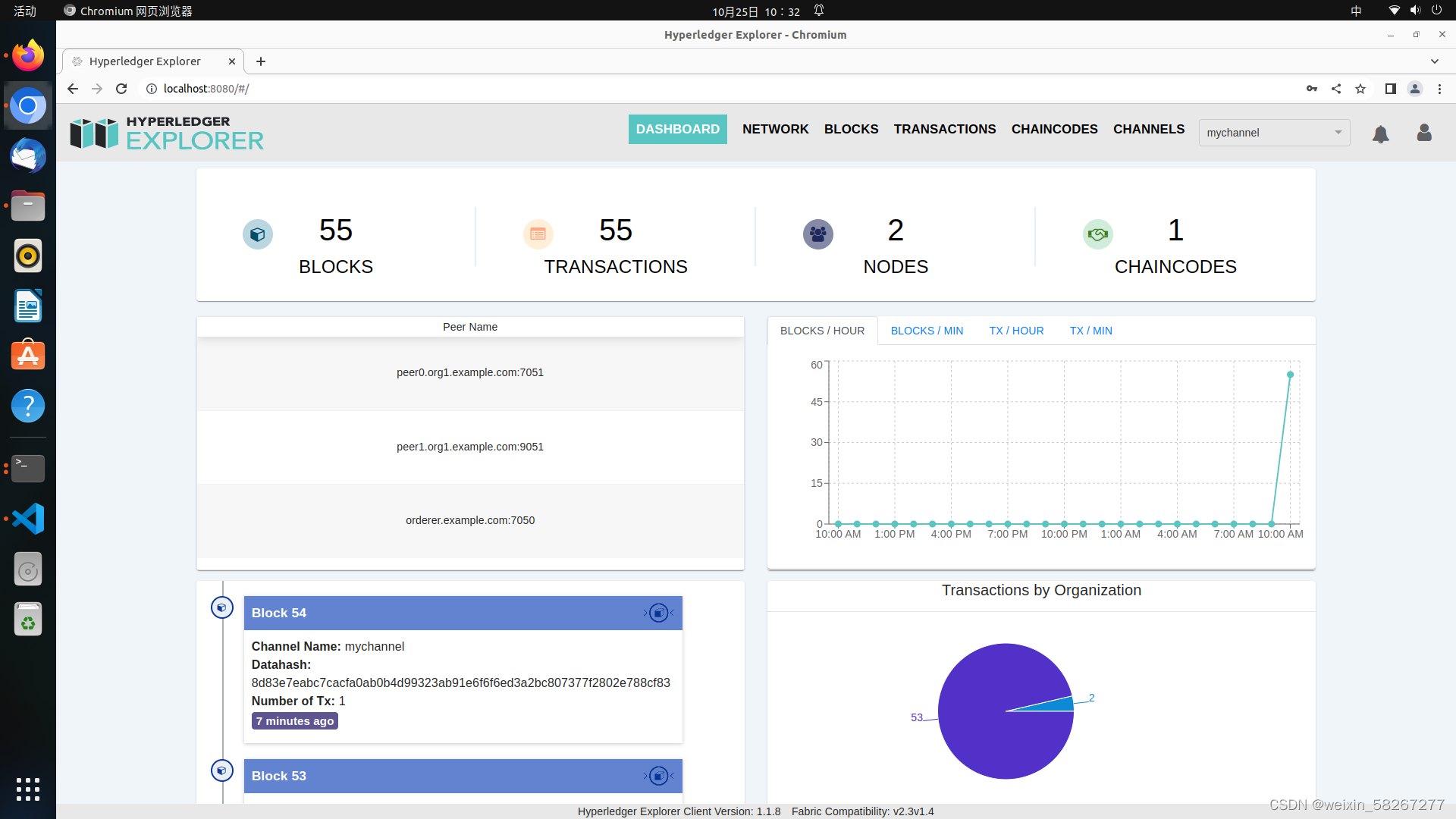This screenshot has height=819, width=1456.
Task: Go back in browser history
Action: tap(73, 89)
